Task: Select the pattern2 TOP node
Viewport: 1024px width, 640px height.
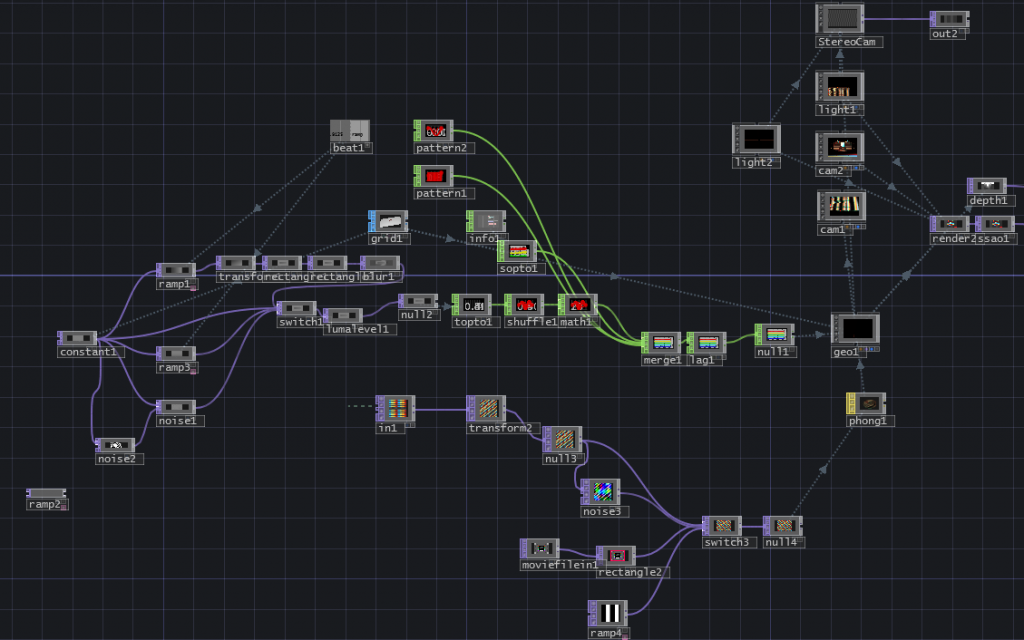Action: click(432, 130)
